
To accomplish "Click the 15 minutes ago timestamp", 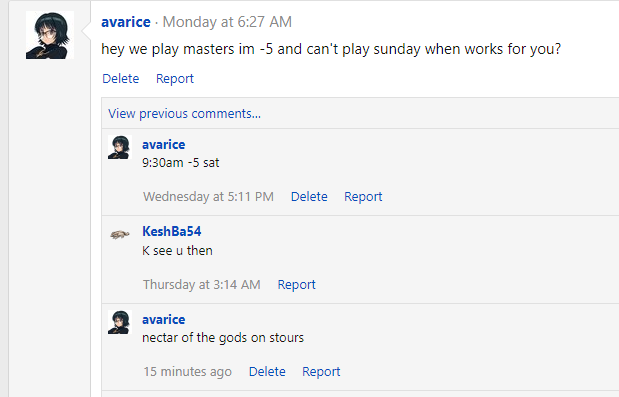I will [x=188, y=371].
